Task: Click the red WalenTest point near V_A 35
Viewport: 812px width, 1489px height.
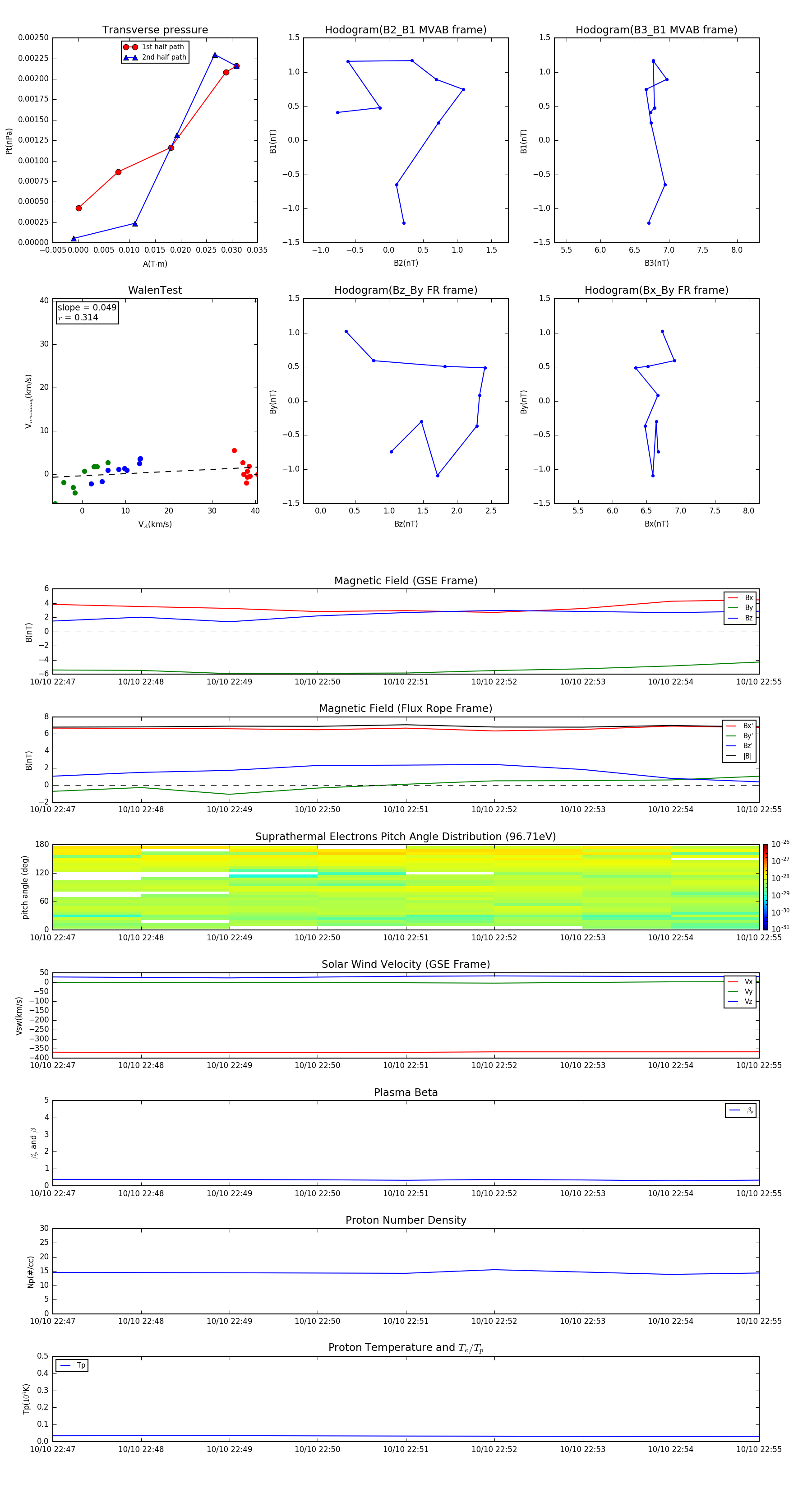Action: [x=234, y=450]
